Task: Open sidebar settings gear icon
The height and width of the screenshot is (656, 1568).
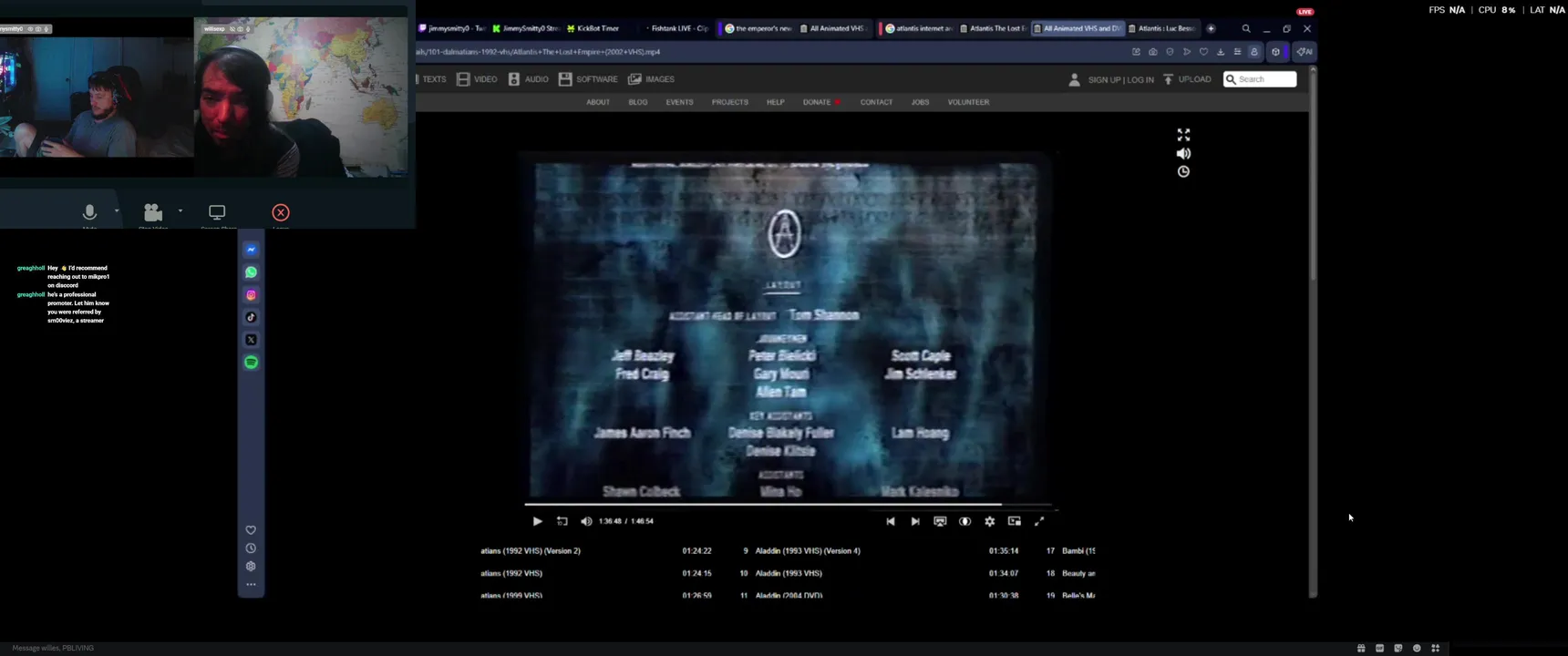Action: pyautogui.click(x=251, y=566)
